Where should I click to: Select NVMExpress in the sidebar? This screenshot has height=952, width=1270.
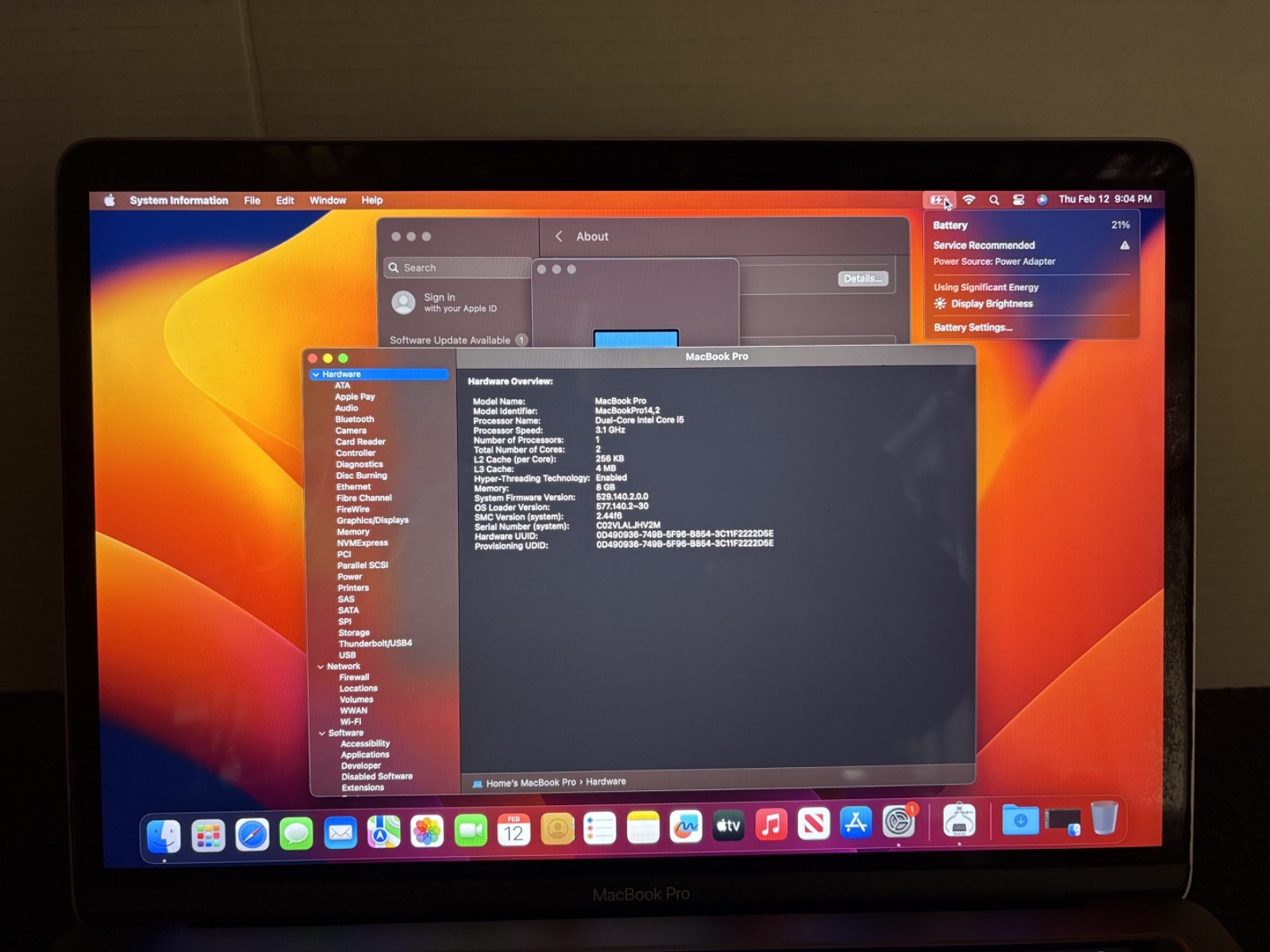click(363, 543)
